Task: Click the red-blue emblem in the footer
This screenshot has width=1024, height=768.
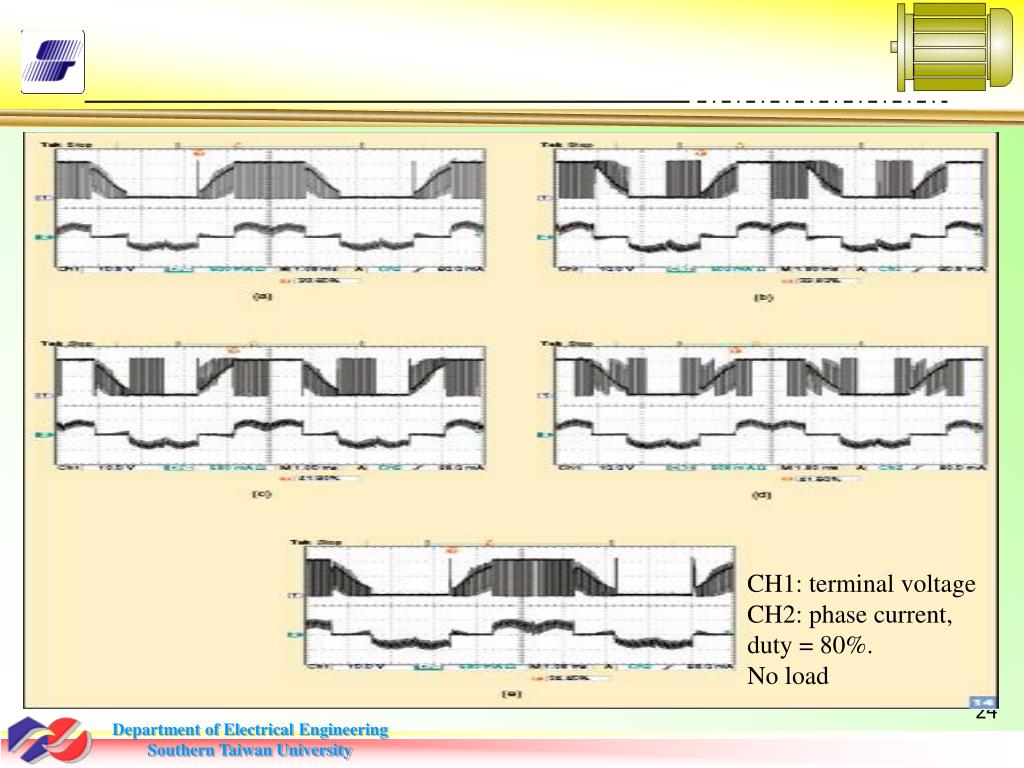Action: pos(49,740)
